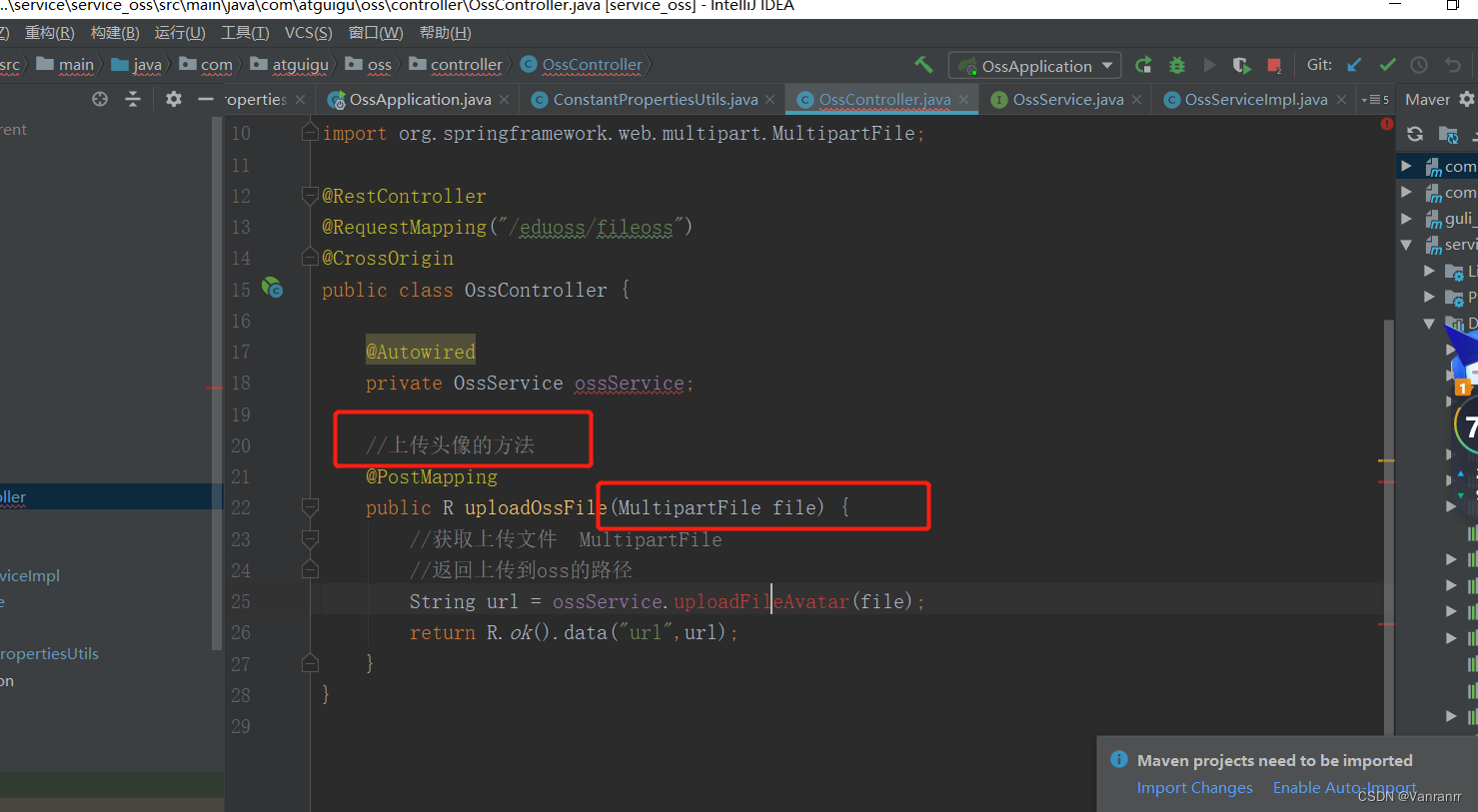Click the Project panel vertical scrollbar

(x=217, y=383)
